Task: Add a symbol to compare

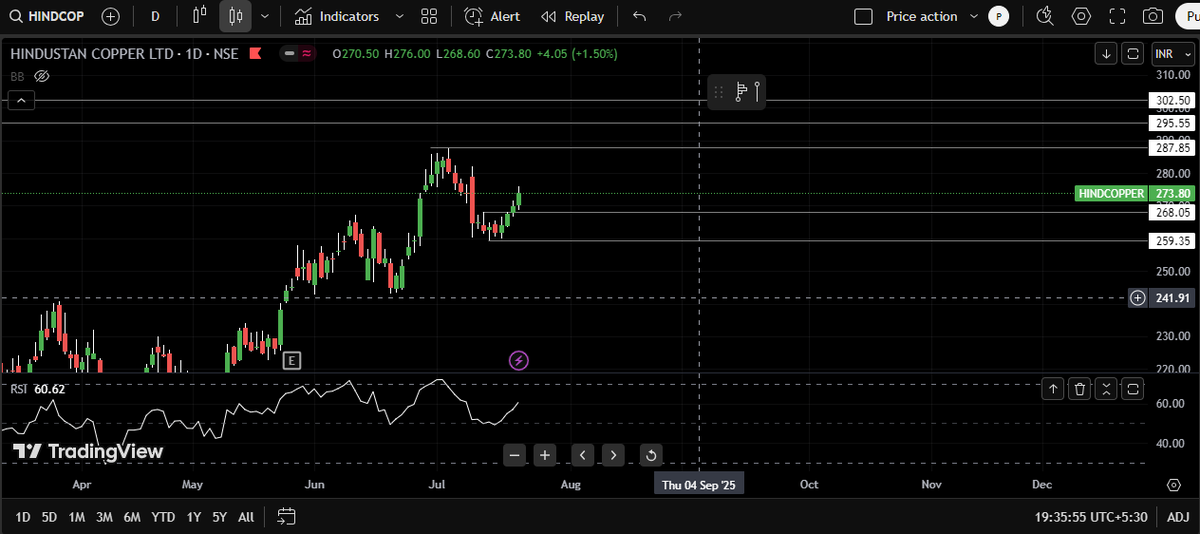Action: point(111,16)
